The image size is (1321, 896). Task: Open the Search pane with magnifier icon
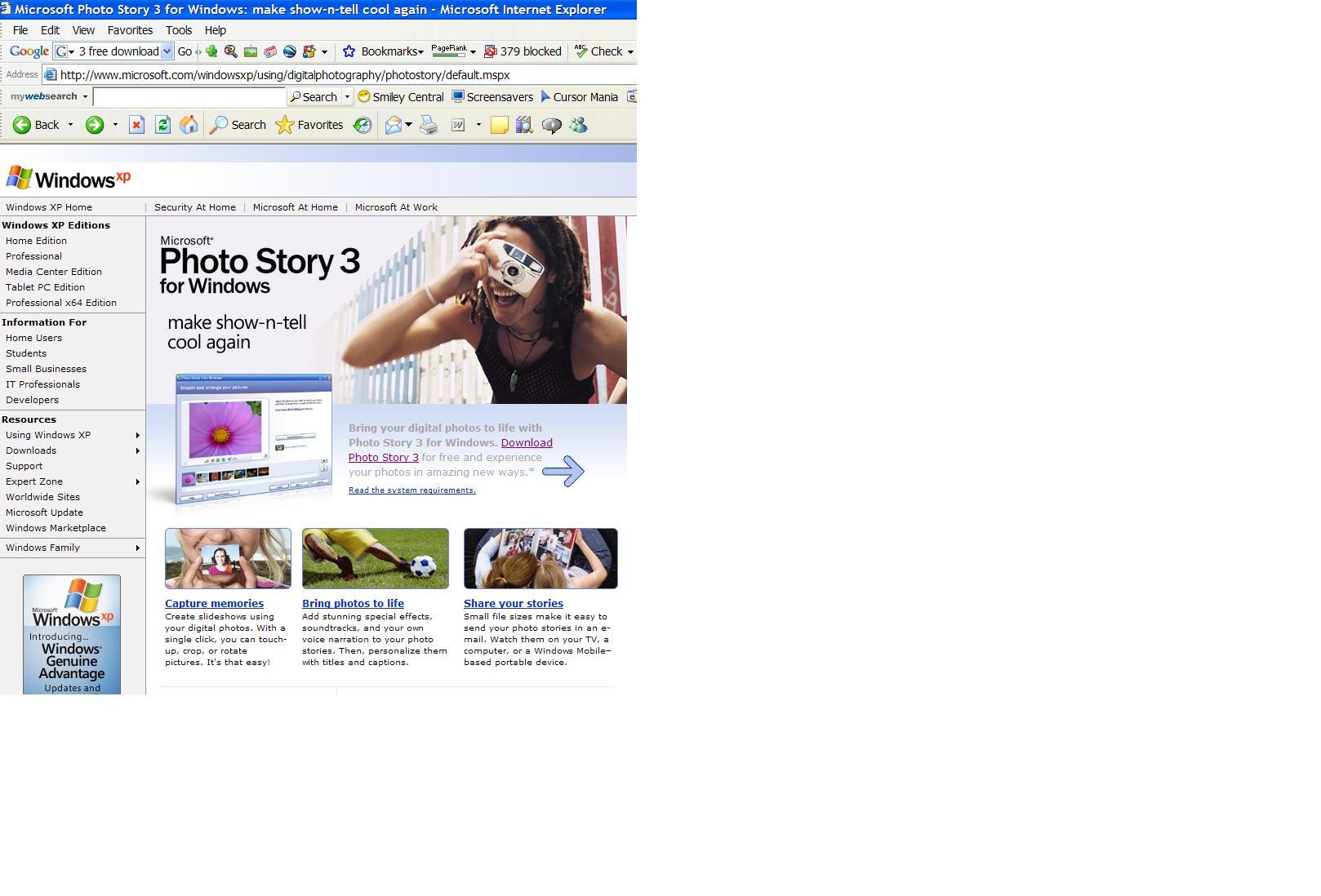(x=238, y=125)
